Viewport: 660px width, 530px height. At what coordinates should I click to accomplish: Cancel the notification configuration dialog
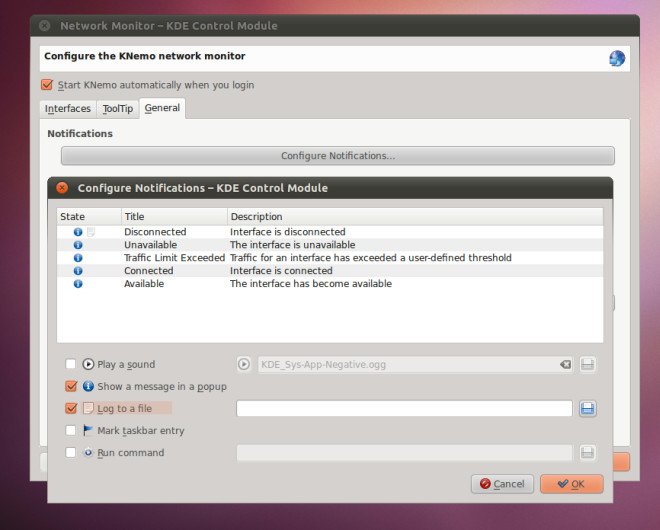click(x=502, y=484)
